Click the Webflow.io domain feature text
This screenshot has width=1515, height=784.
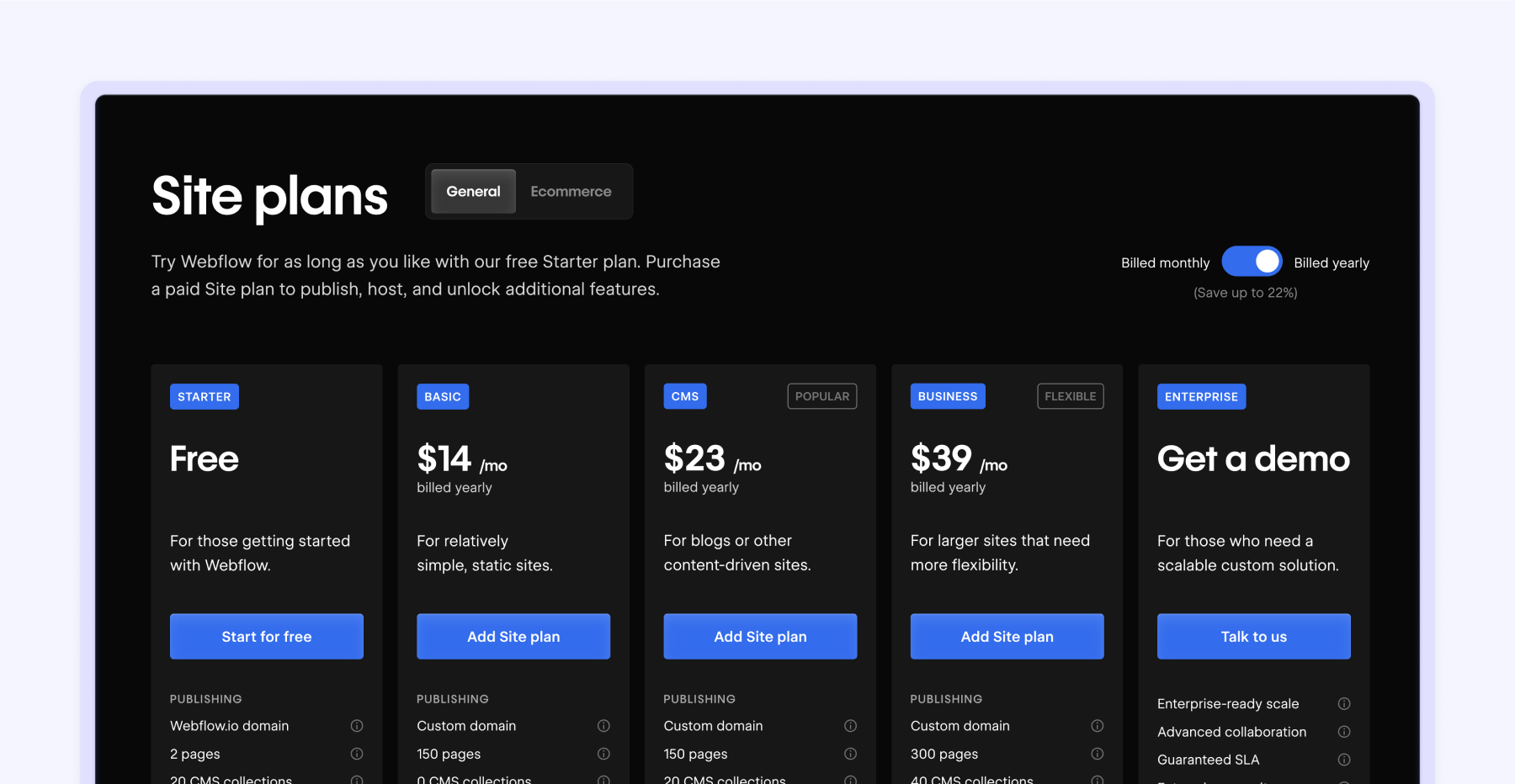pyautogui.click(x=229, y=726)
